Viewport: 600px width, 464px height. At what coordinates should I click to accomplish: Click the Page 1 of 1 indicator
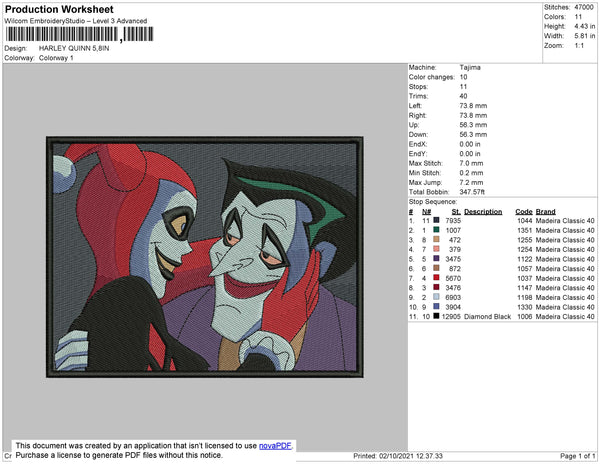tap(574, 456)
